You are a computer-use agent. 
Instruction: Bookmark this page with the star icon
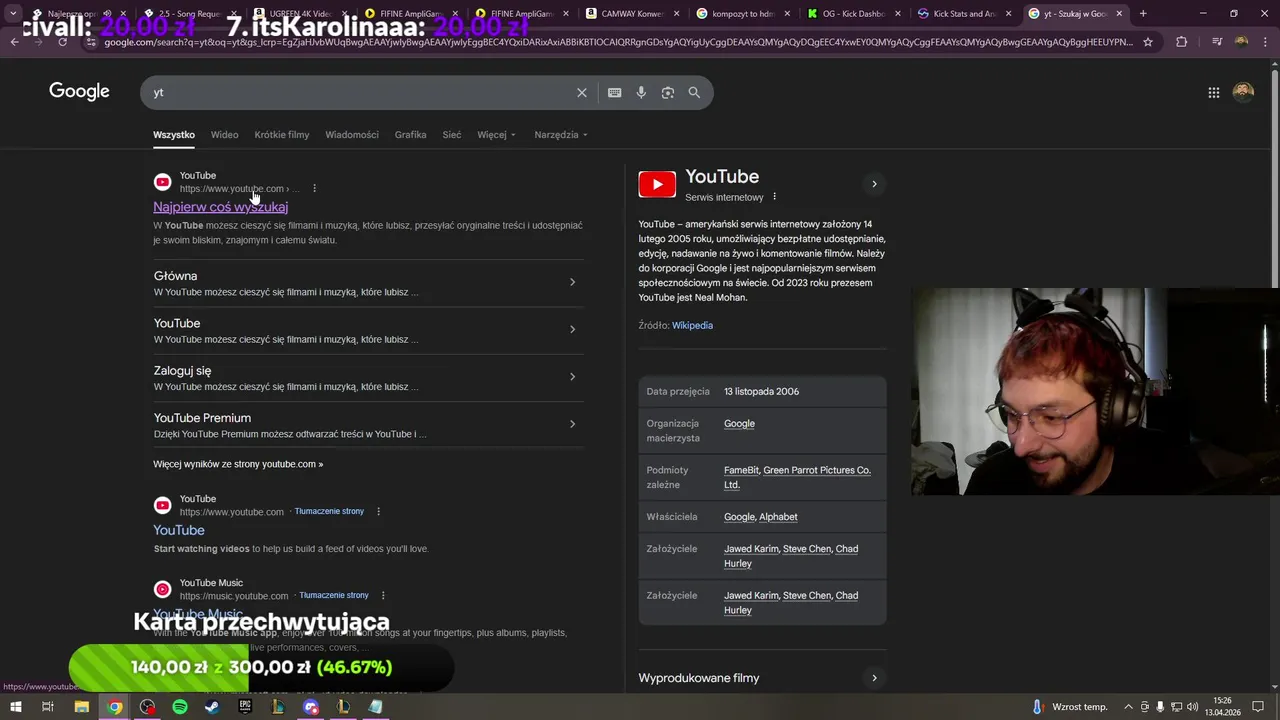[x=1148, y=42]
